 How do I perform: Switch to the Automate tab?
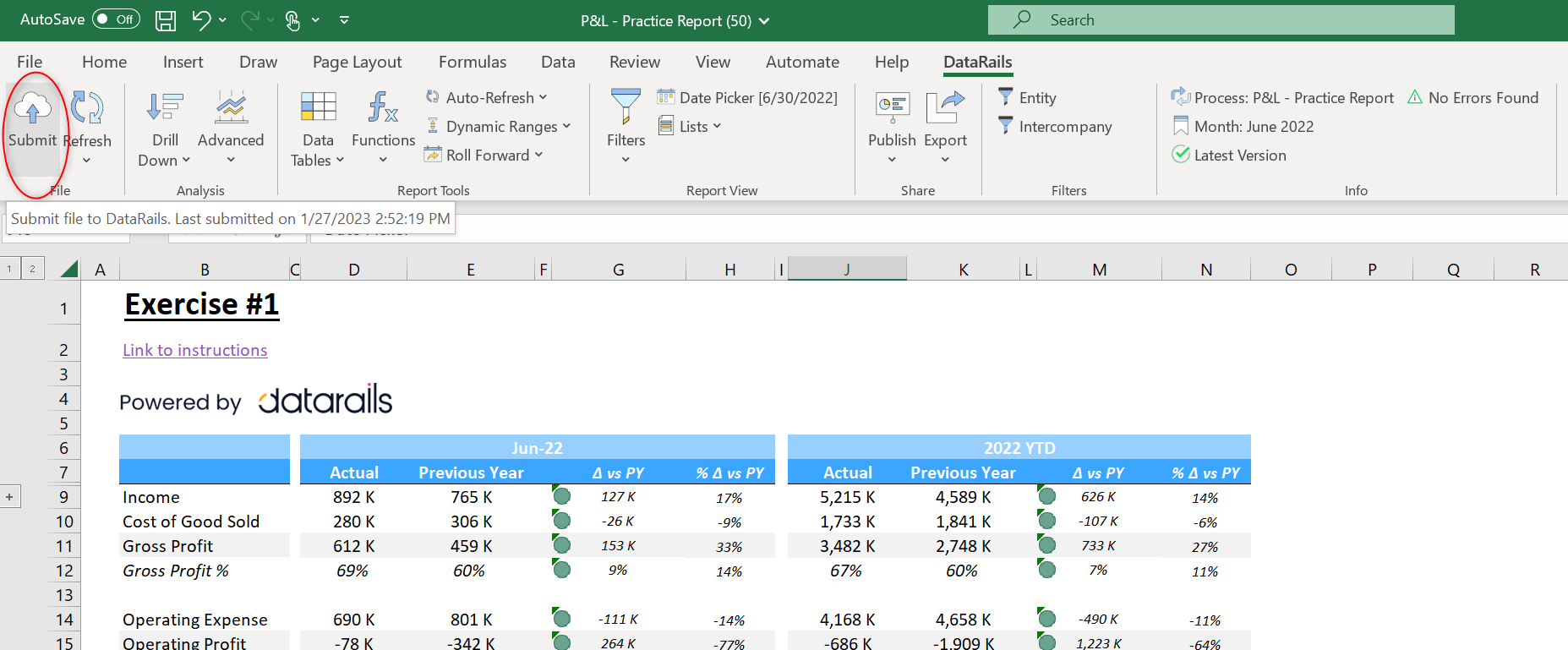[802, 62]
